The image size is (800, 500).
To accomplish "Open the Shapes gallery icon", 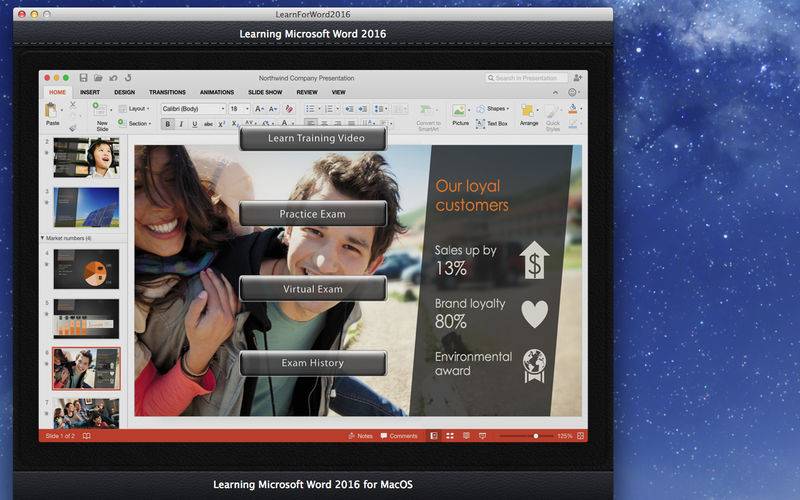I will point(481,109).
